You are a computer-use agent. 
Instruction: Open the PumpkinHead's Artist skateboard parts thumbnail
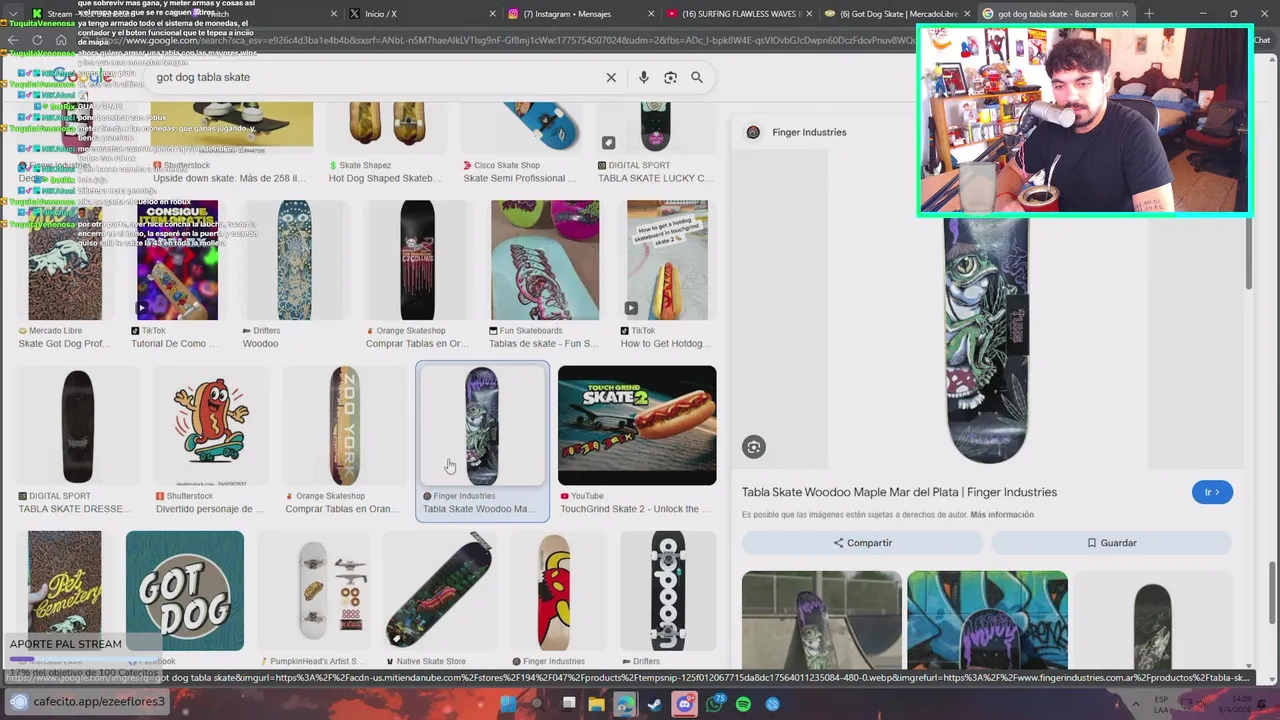tap(313, 590)
